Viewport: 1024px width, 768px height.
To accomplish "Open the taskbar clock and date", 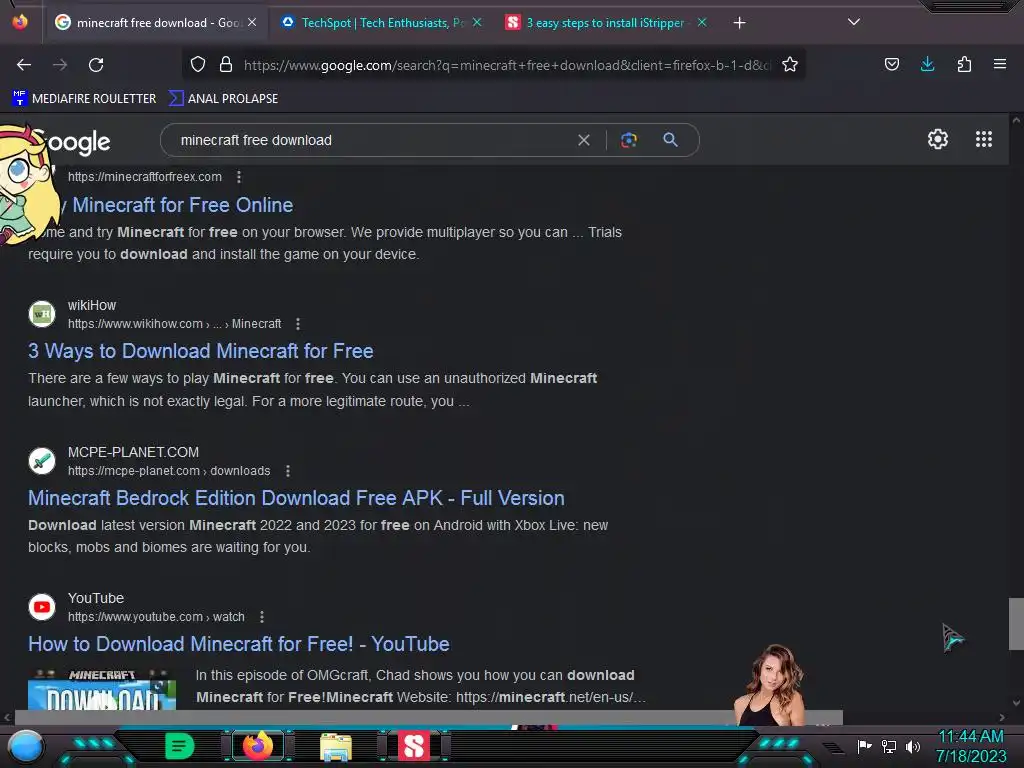I will [x=971, y=746].
